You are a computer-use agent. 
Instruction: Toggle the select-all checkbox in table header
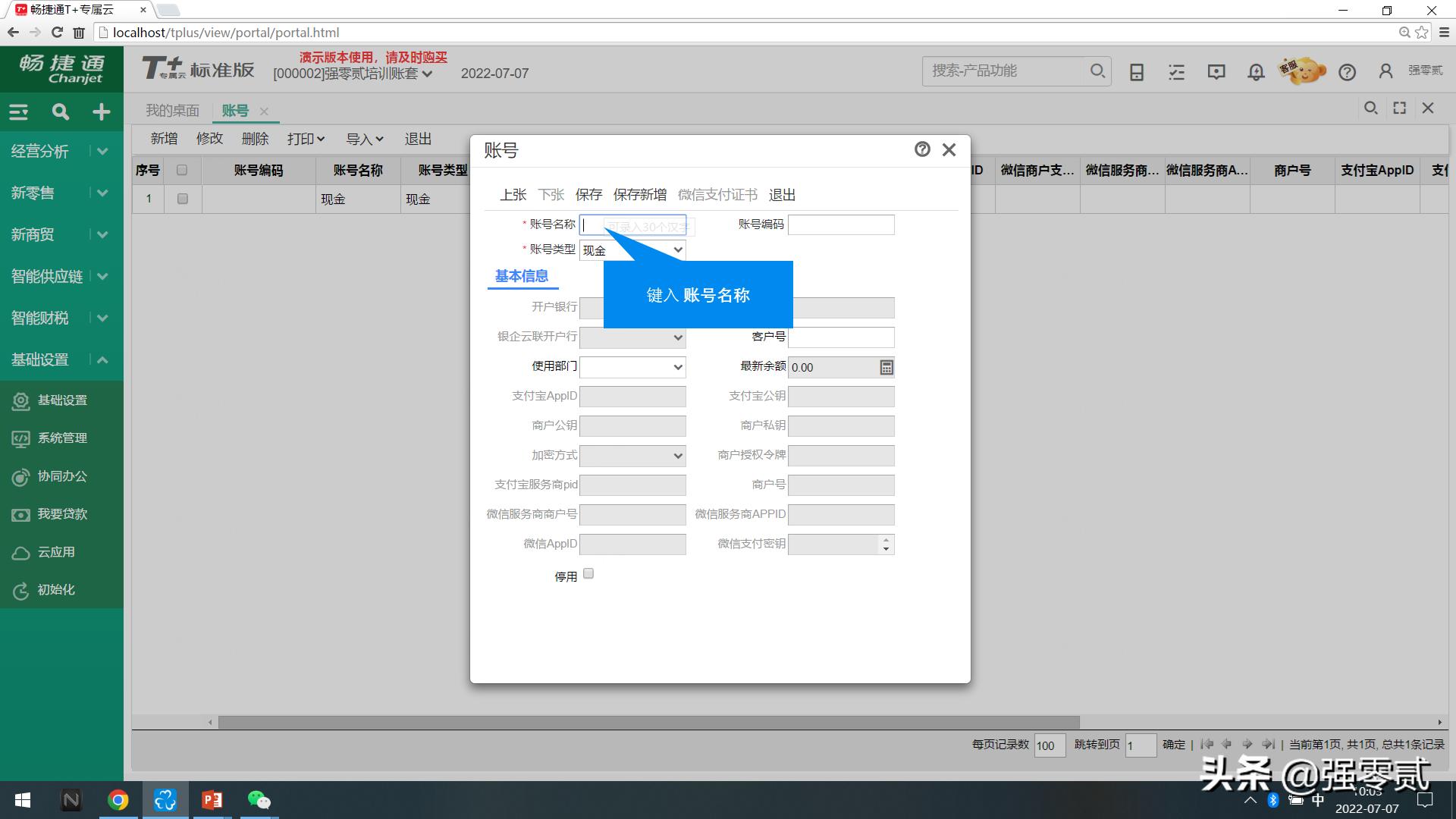pos(181,170)
